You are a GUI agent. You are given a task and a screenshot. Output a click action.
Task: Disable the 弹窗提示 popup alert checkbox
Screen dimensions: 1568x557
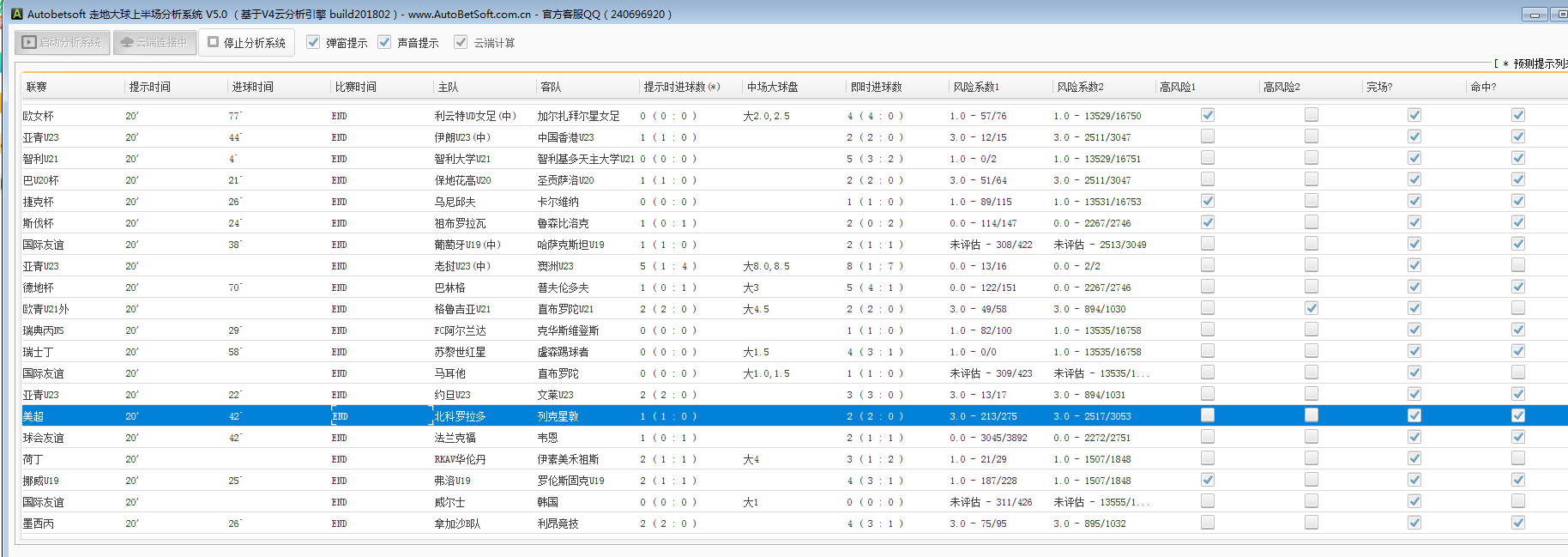(314, 42)
